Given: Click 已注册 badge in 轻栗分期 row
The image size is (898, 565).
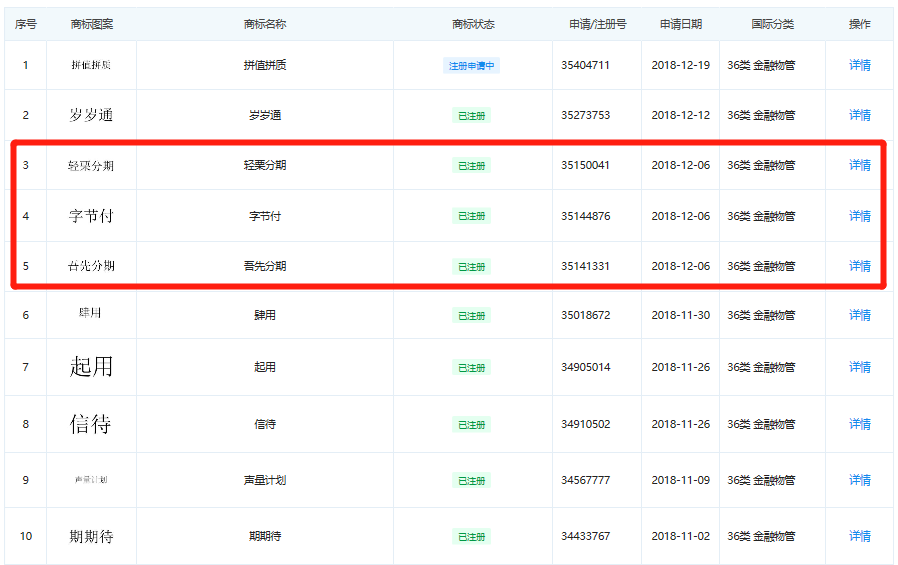Looking at the screenshot, I should [x=471, y=166].
